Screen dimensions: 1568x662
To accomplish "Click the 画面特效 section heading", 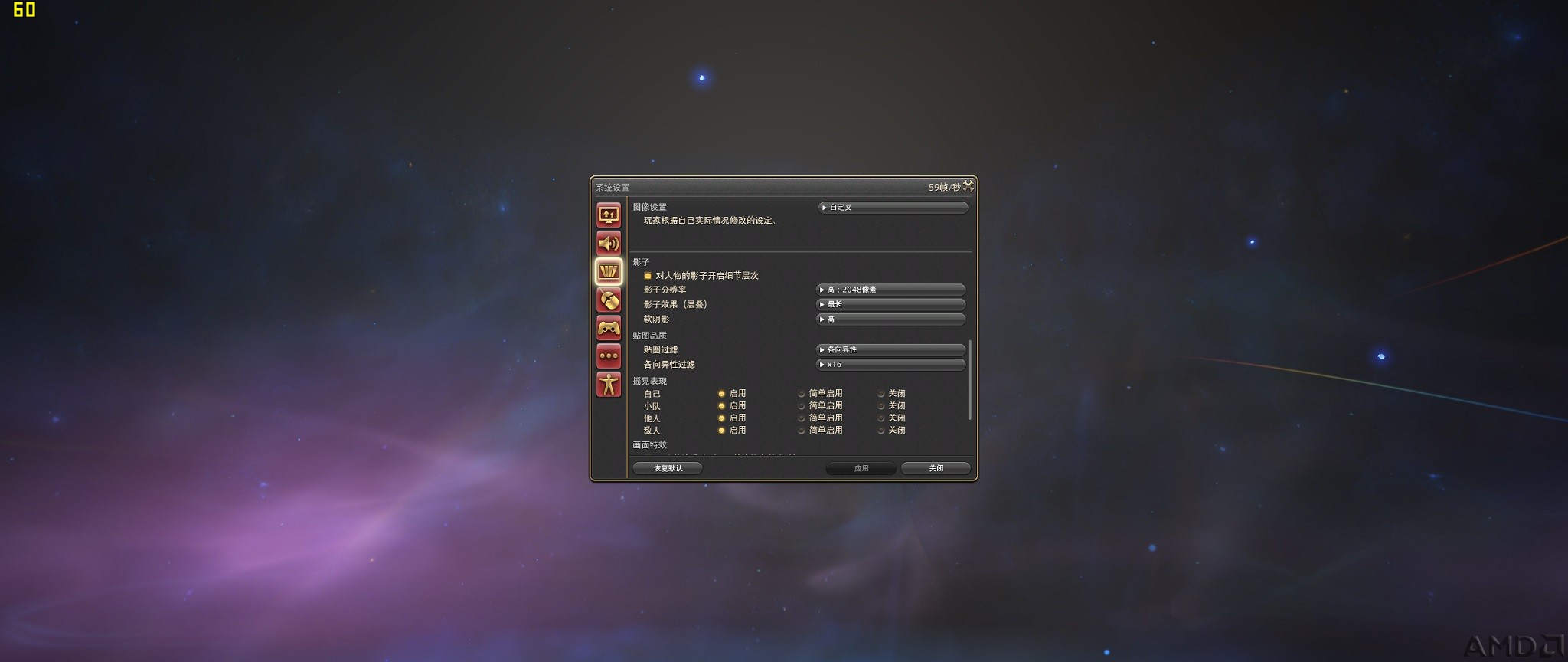I will click(x=649, y=444).
